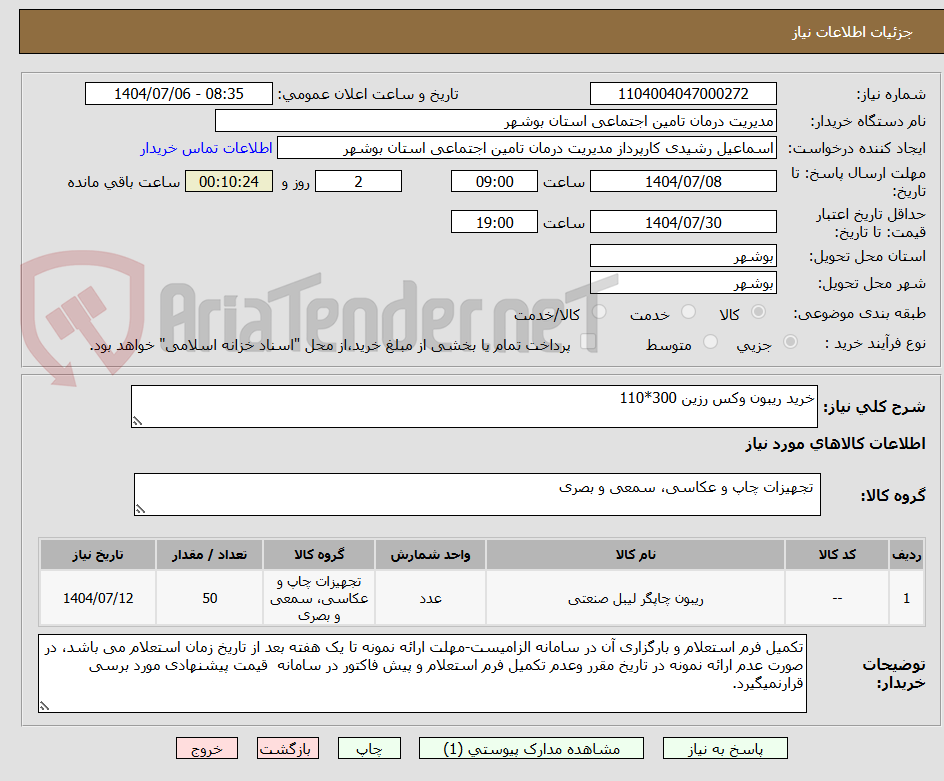Screen dimensions: 944x781
Task: Select the کالا radio button
Action: point(759,312)
